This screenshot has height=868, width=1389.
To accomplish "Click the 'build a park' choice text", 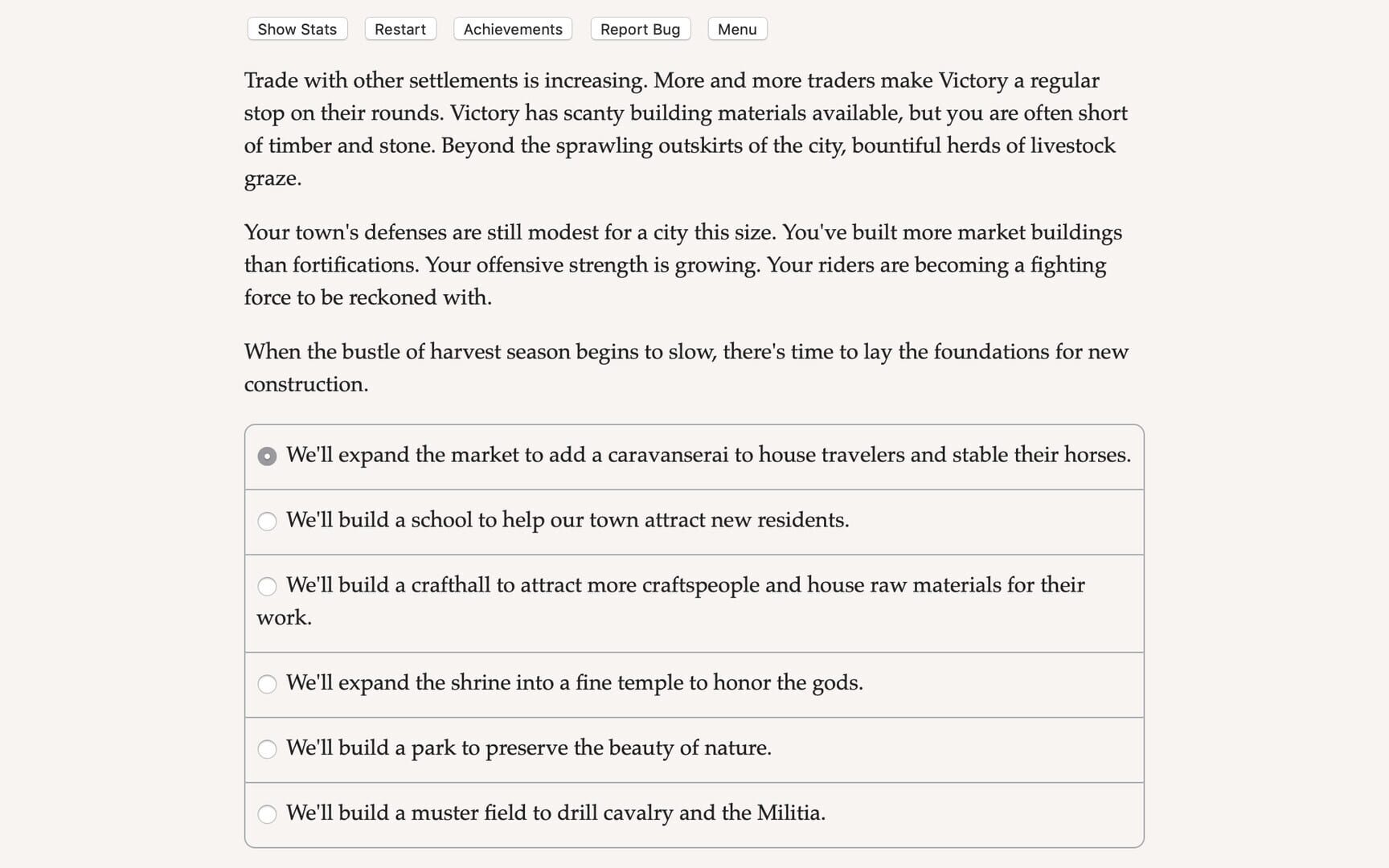I will click(x=528, y=747).
